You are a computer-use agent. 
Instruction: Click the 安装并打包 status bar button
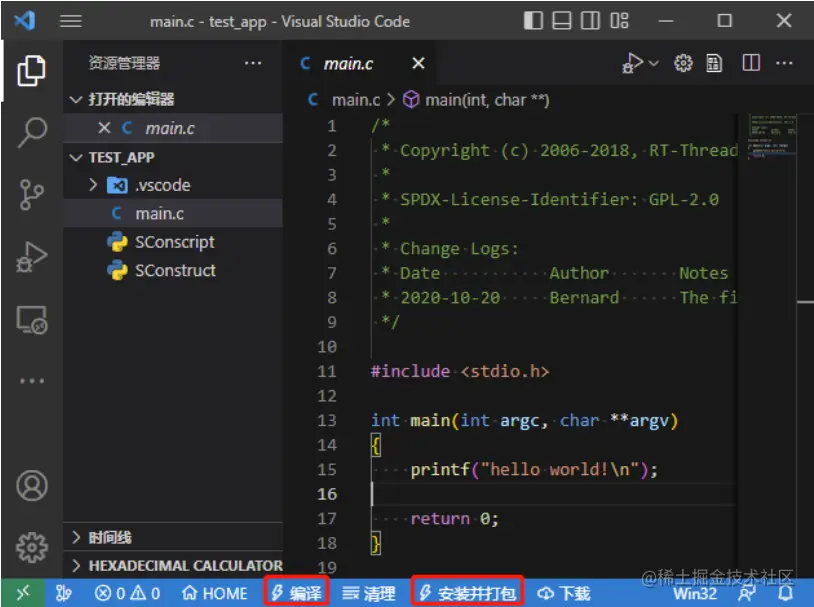tap(467, 592)
